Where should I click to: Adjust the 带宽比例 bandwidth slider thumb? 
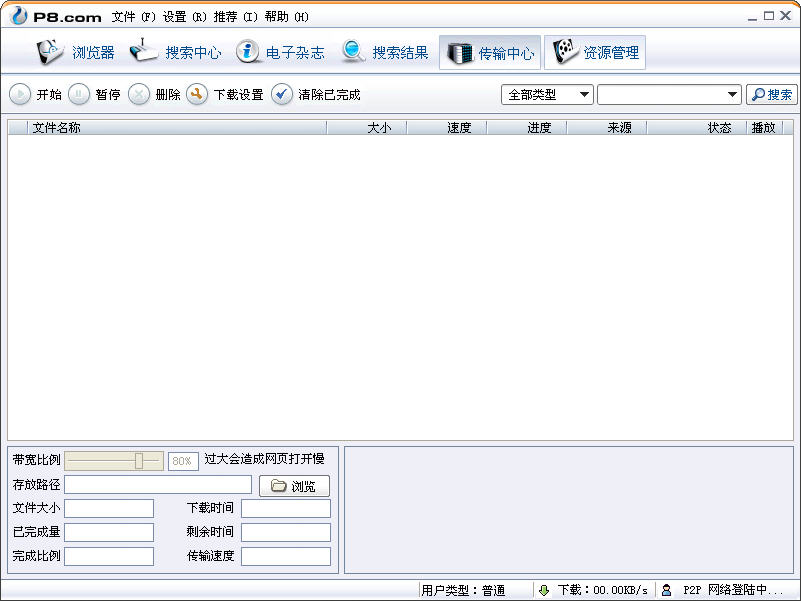coord(139,460)
